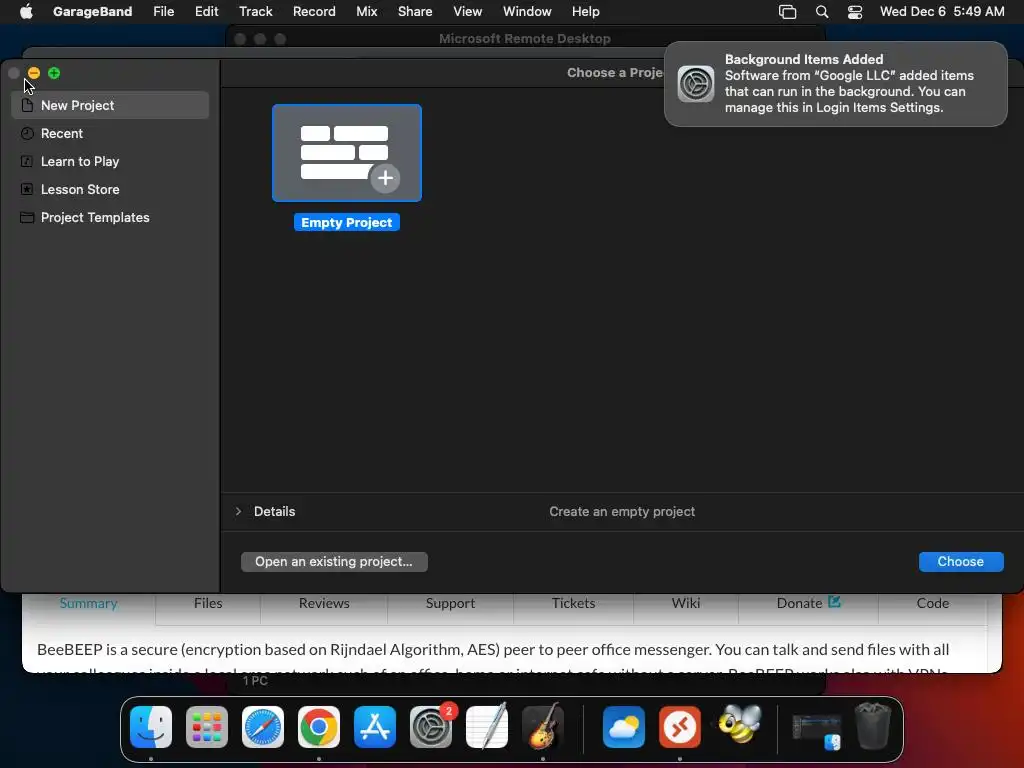Screen dimensions: 1024x768
Task: Click the Recent clock icon
Action: pyautogui.click(x=27, y=133)
